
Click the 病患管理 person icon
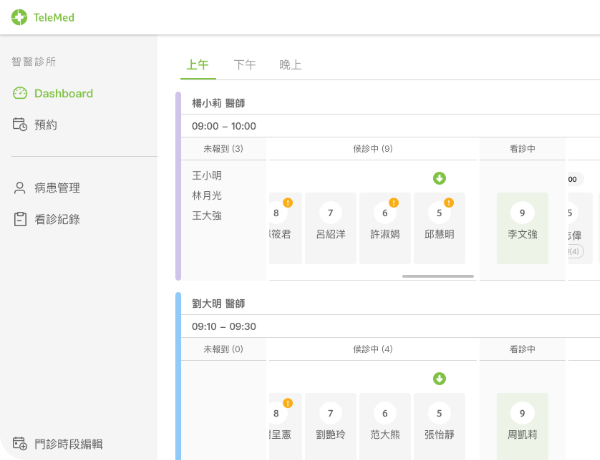pos(20,187)
